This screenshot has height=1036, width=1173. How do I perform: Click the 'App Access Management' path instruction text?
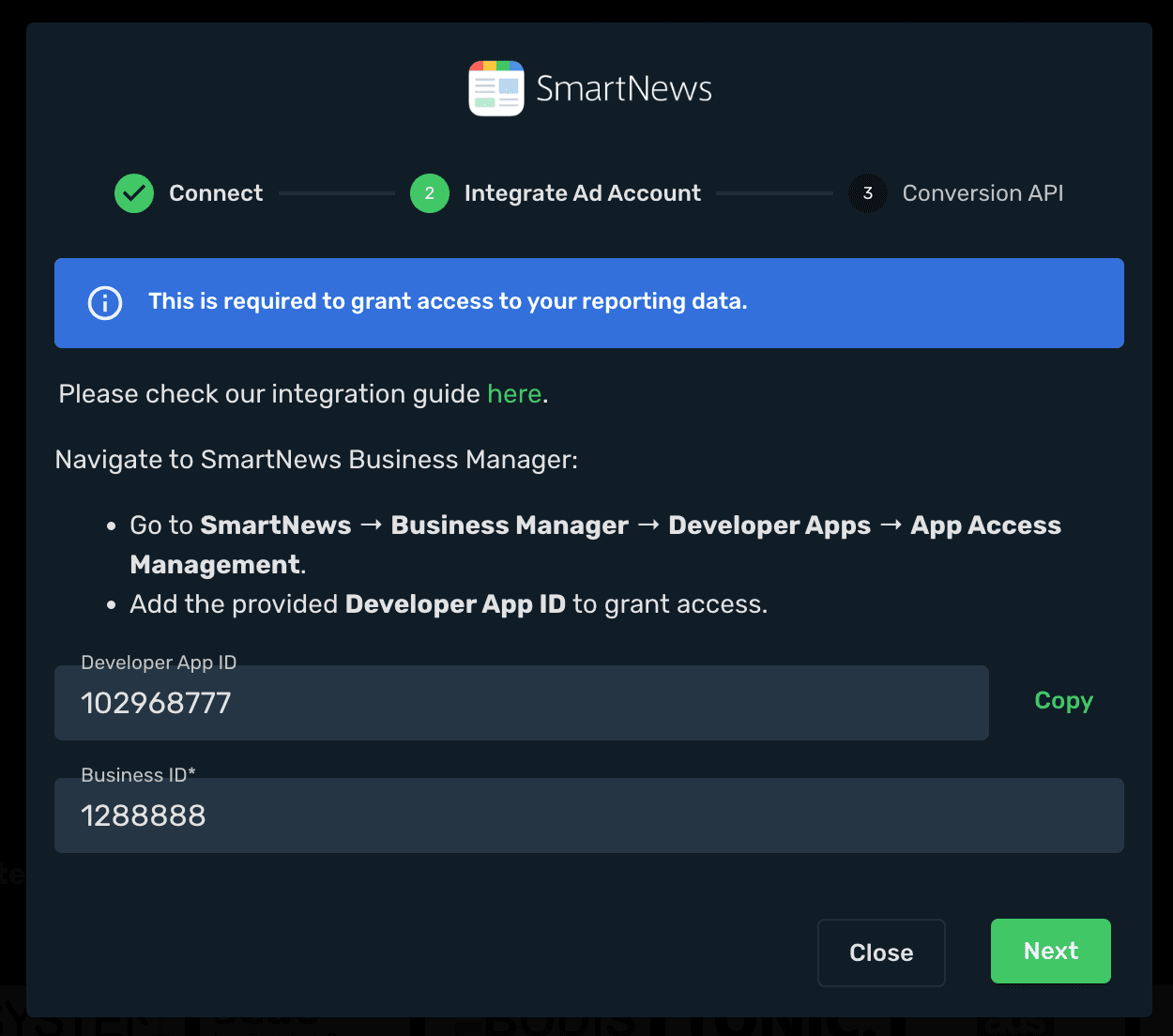pyautogui.click(x=596, y=544)
